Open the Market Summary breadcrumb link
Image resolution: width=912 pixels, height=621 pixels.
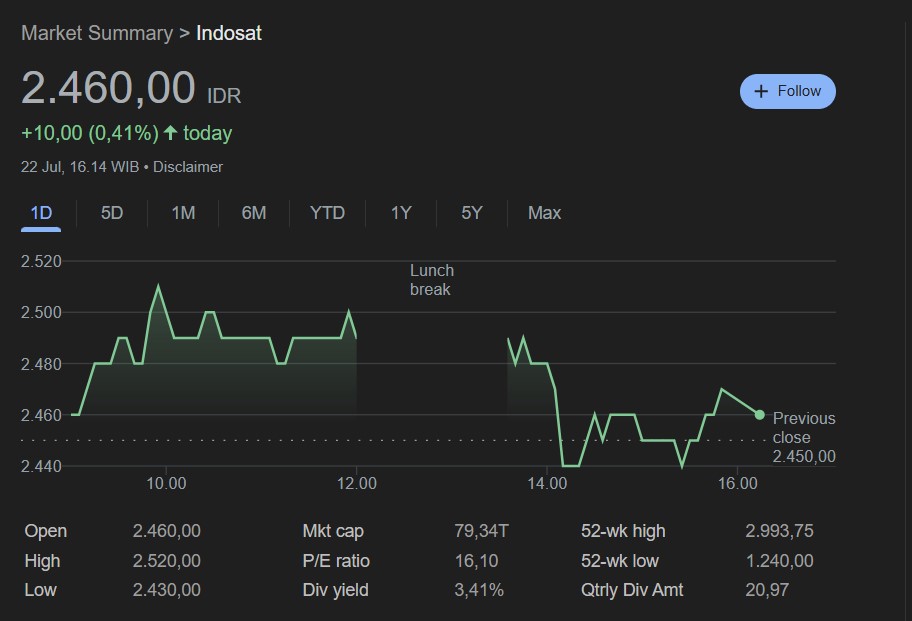point(97,33)
